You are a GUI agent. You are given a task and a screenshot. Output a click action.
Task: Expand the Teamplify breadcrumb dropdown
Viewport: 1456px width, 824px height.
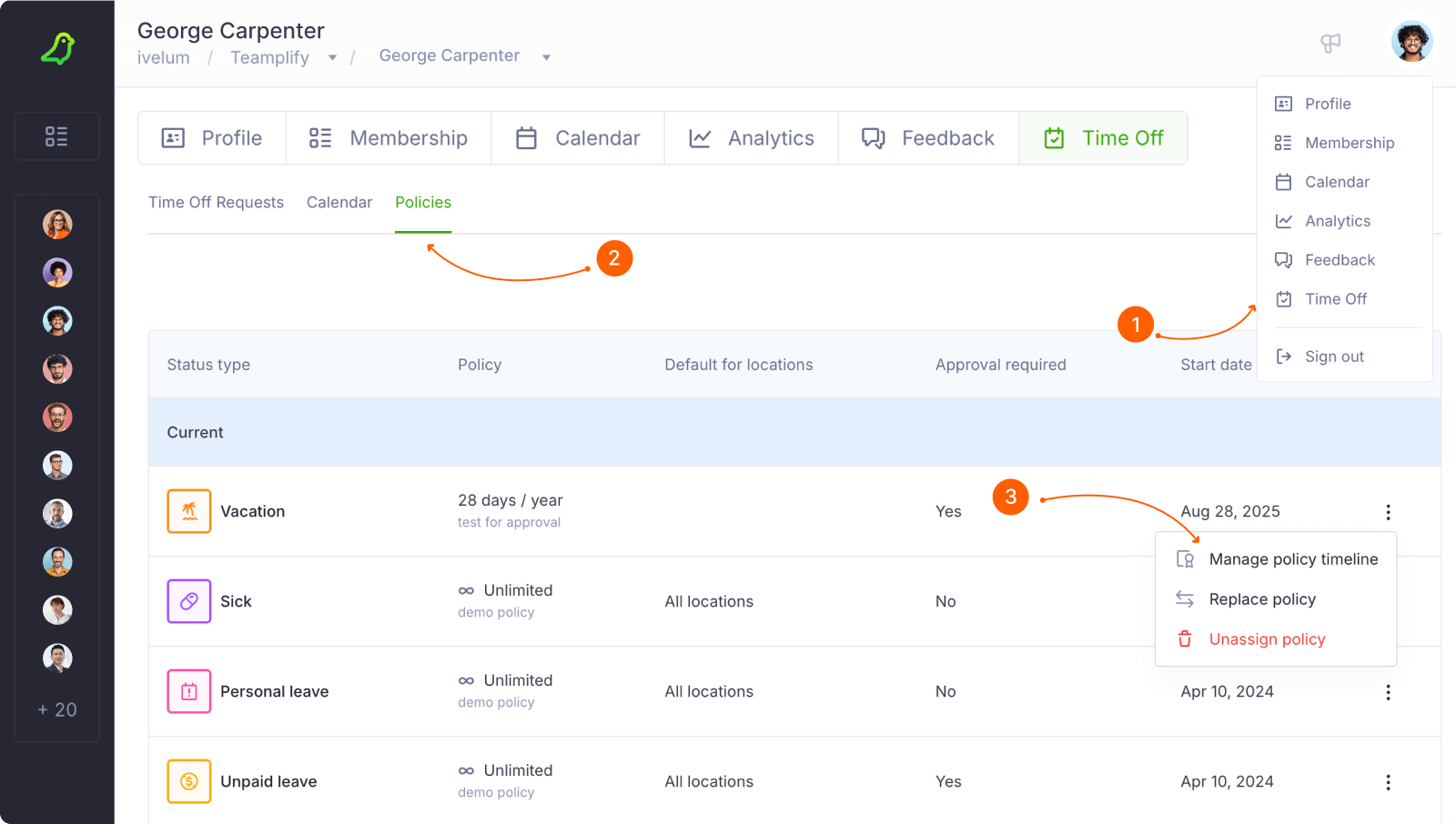(332, 57)
